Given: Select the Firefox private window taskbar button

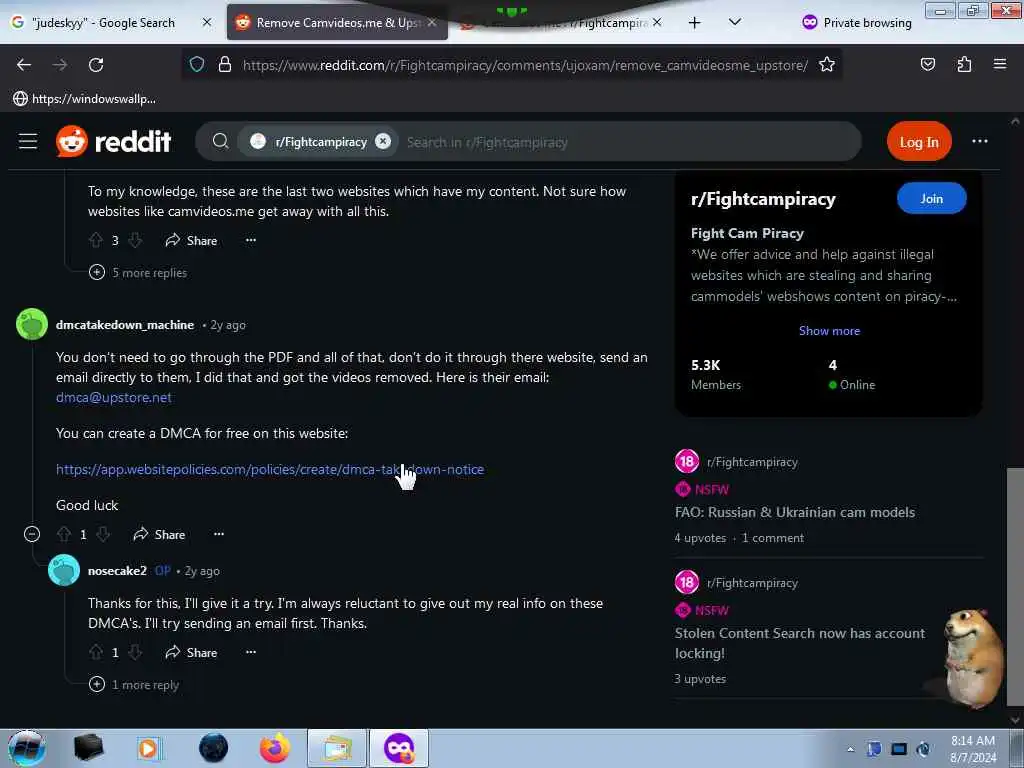Looking at the screenshot, I should 399,748.
